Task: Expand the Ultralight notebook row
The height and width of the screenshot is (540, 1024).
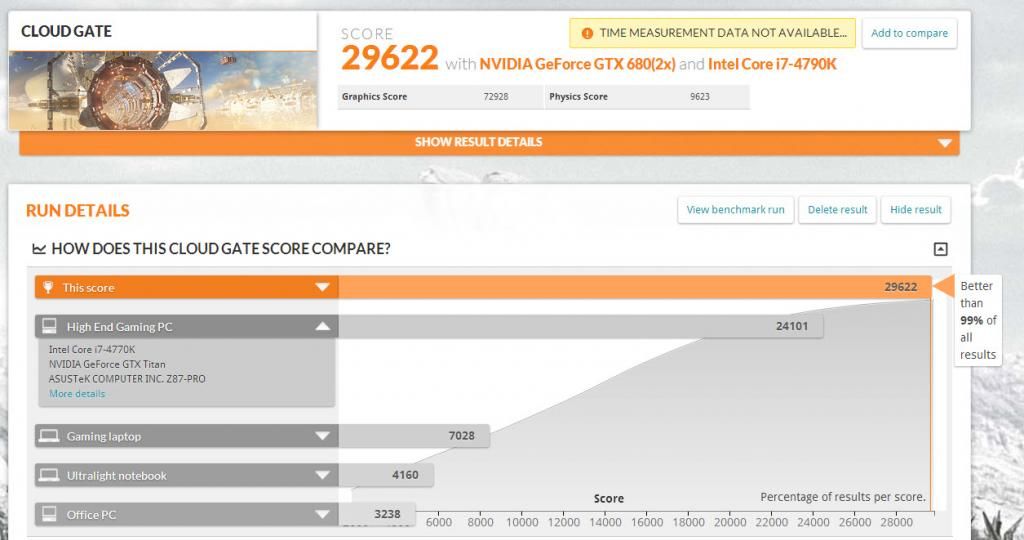Action: click(322, 476)
